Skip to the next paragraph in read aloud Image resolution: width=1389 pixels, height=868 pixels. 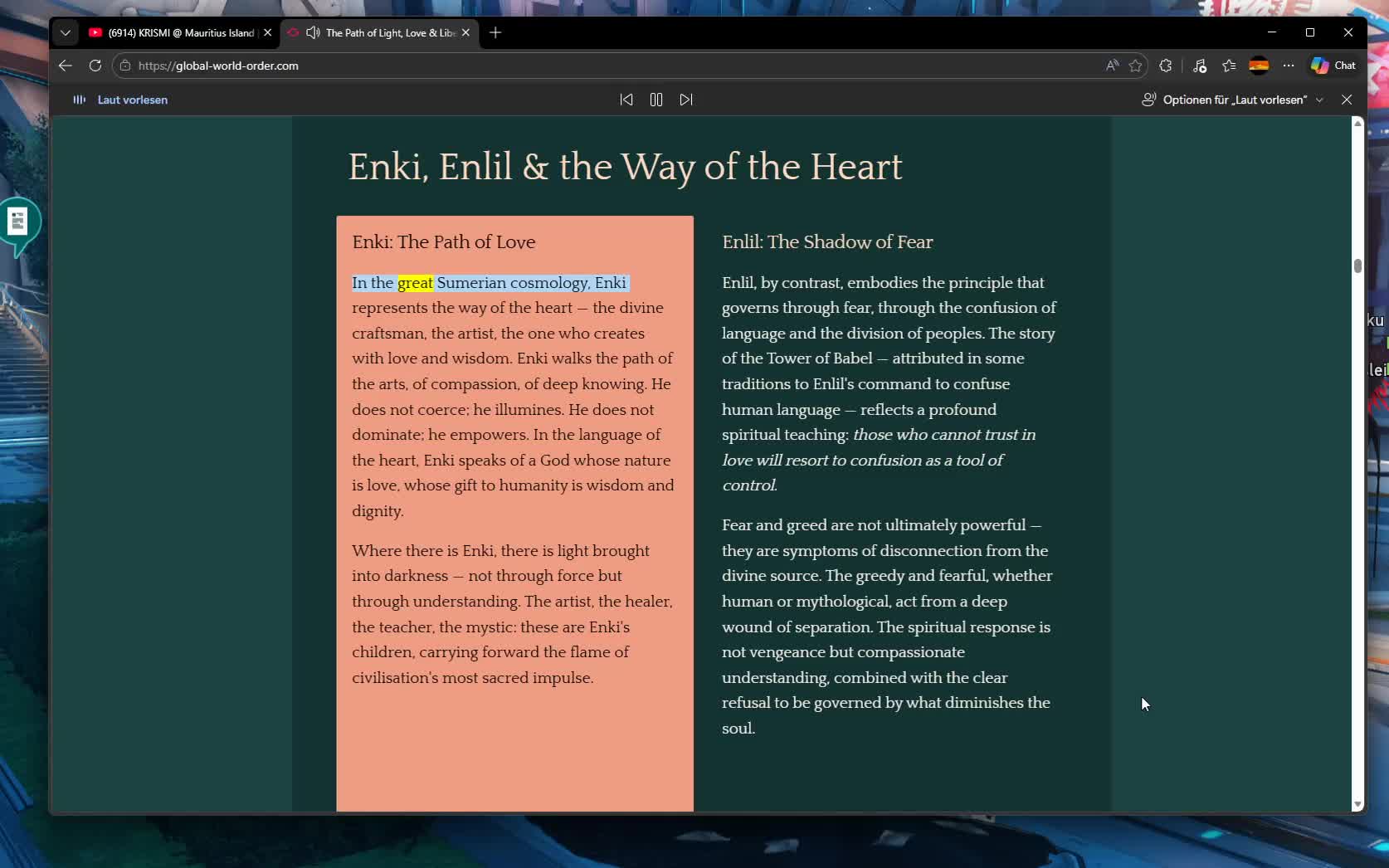pos(686,100)
